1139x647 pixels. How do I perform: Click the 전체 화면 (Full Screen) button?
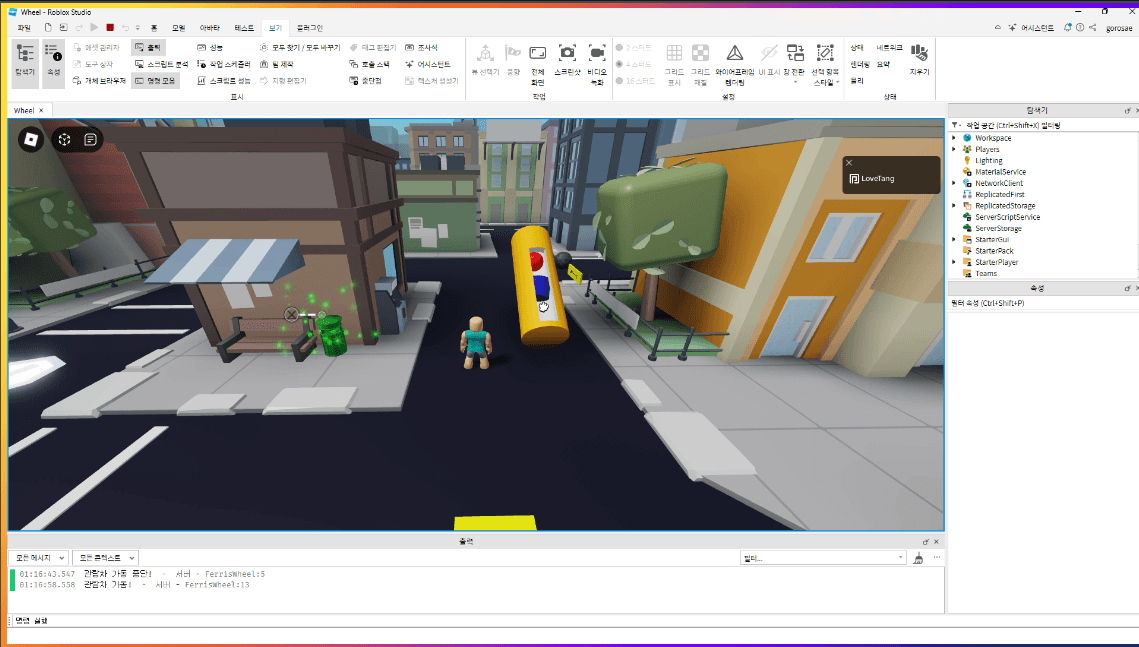(538, 65)
